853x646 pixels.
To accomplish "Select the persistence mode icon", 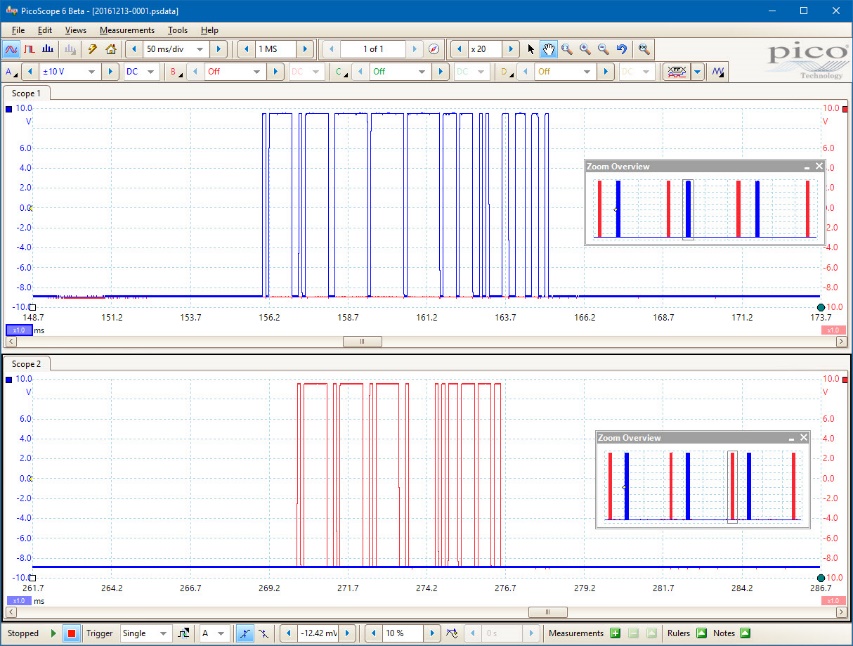I will tap(27, 48).
